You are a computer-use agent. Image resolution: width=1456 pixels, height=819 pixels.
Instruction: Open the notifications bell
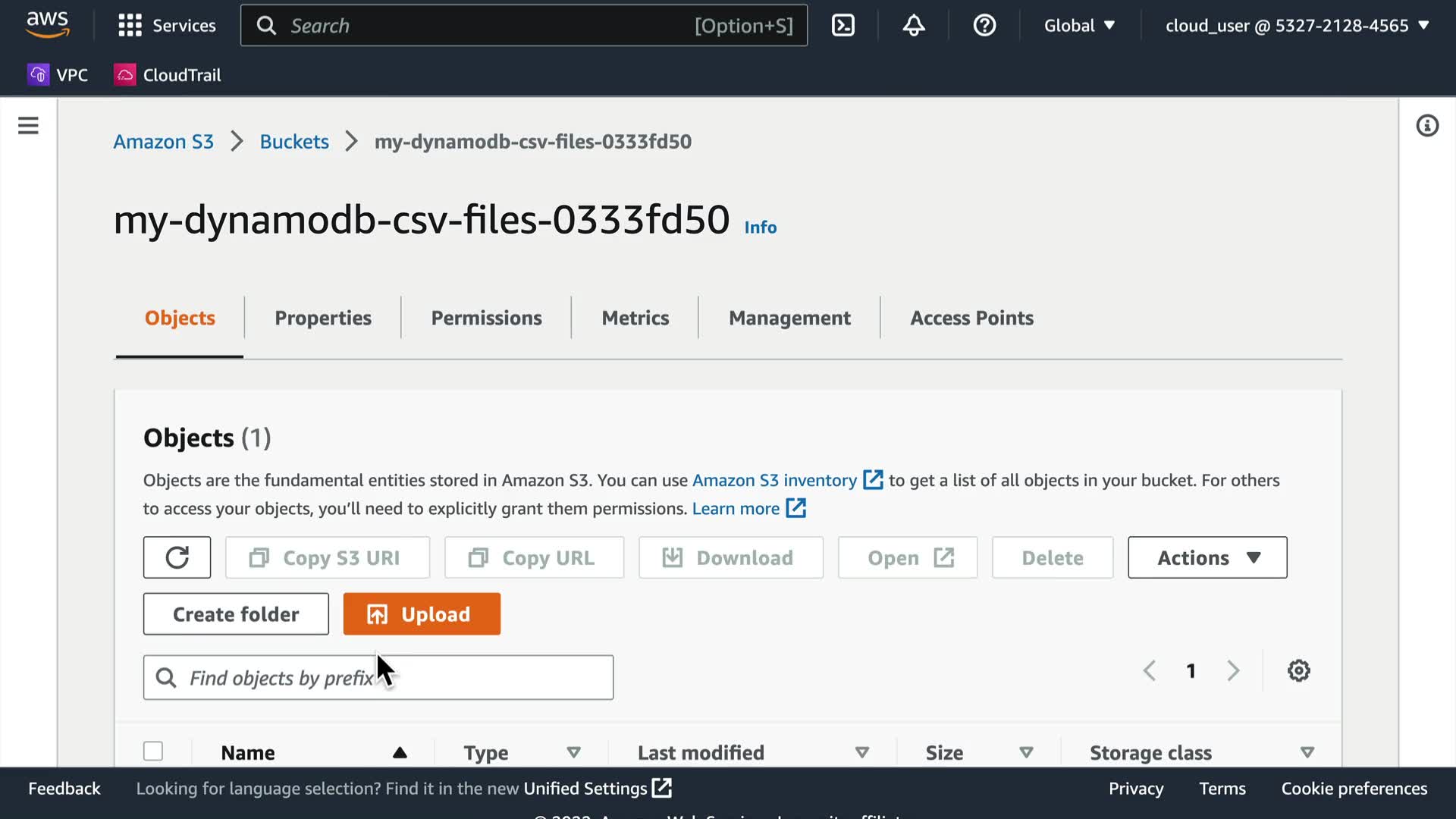point(913,26)
